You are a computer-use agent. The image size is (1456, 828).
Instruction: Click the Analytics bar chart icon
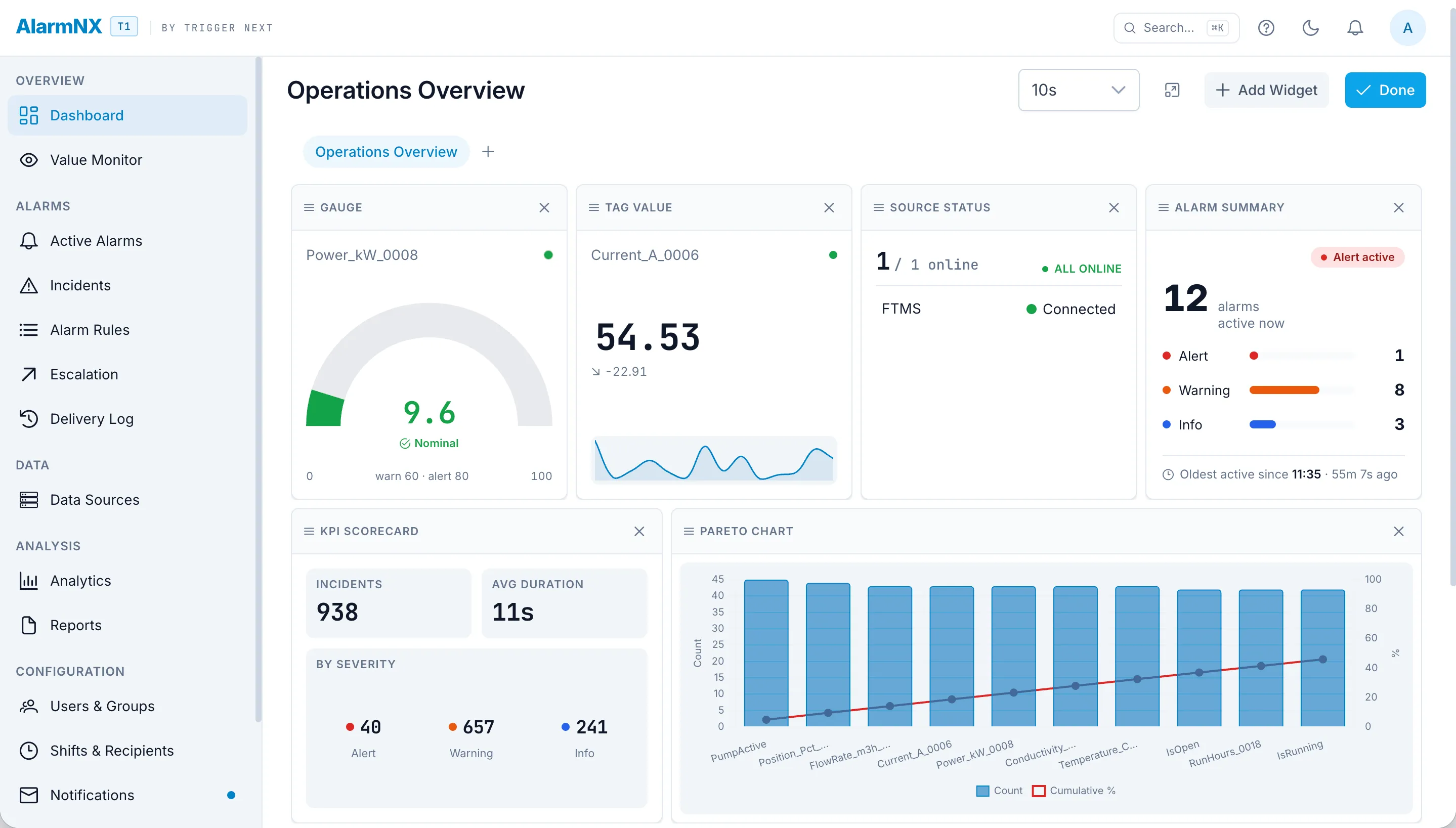(28, 581)
